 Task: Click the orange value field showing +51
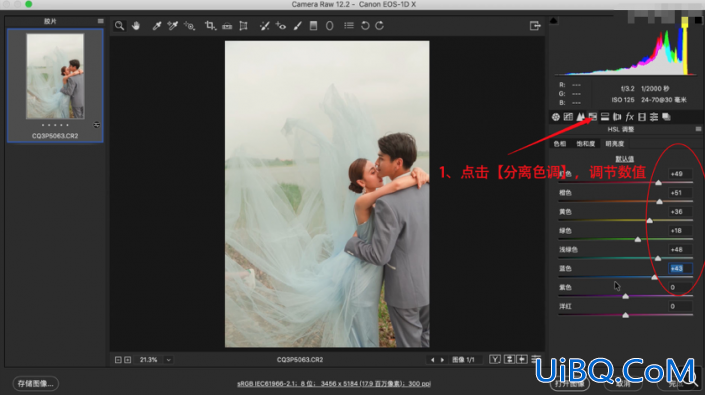click(x=680, y=193)
